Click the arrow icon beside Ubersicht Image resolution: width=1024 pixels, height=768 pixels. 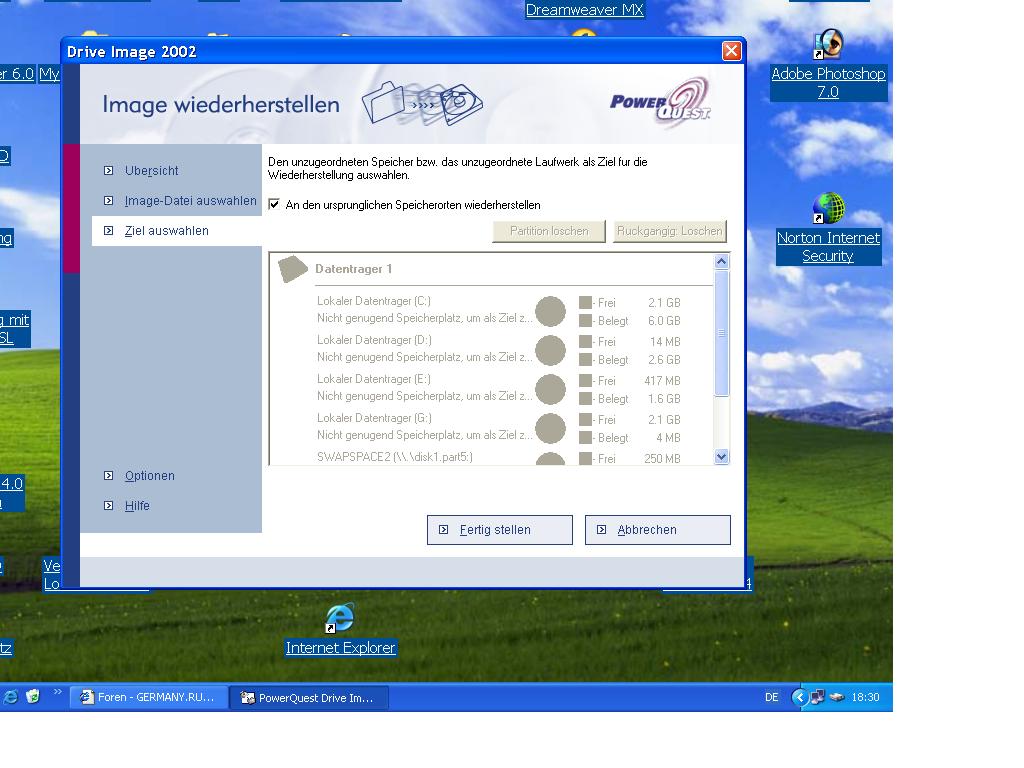tap(108, 170)
